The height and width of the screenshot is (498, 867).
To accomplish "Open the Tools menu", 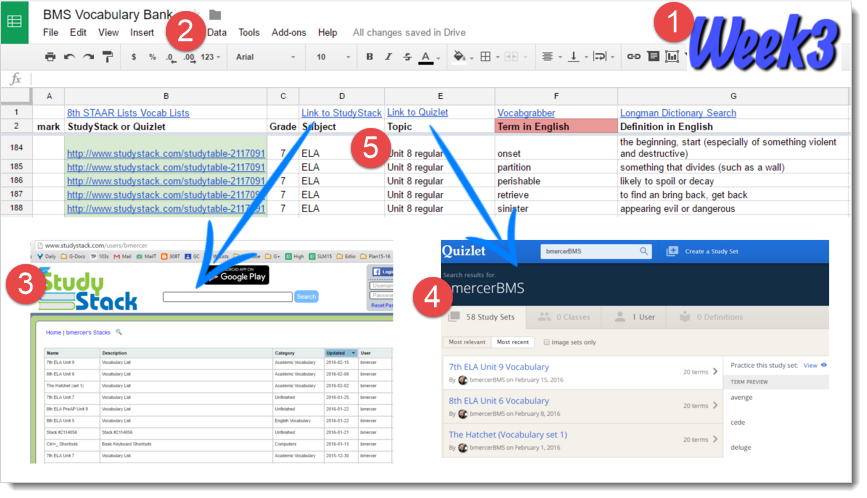I will point(249,33).
